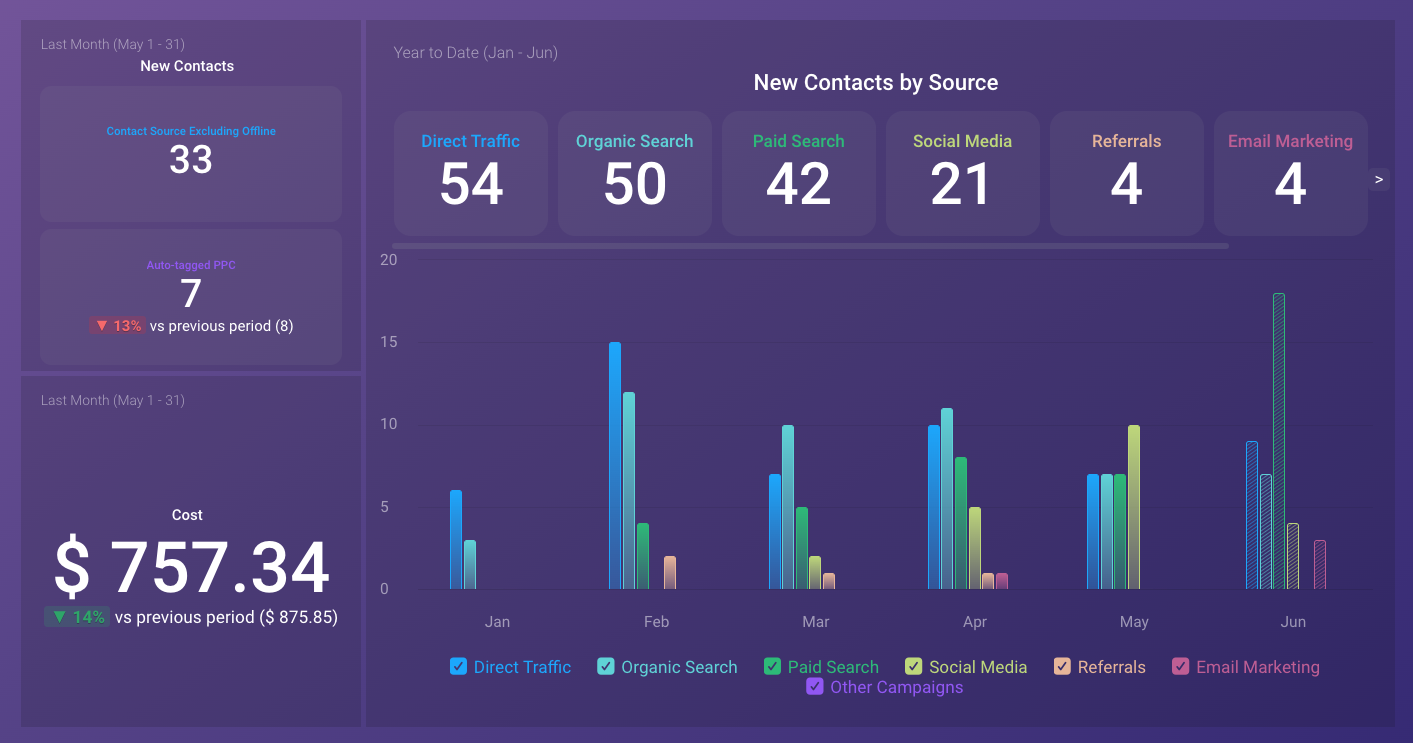
Task: Click the Year to Date (Jan - Jun) label
Action: tap(476, 52)
